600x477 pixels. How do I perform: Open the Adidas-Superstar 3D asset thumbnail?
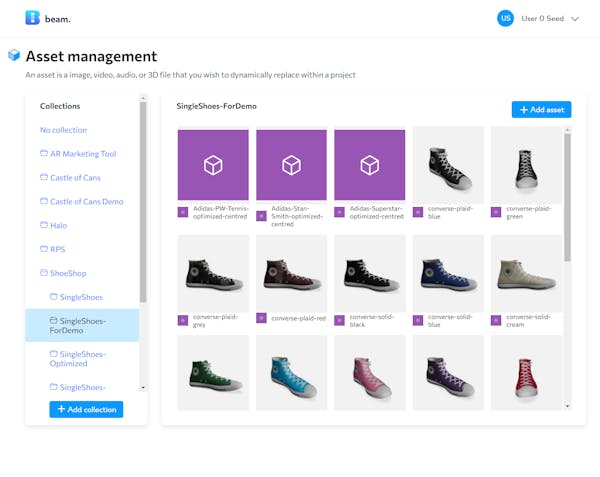coord(370,165)
